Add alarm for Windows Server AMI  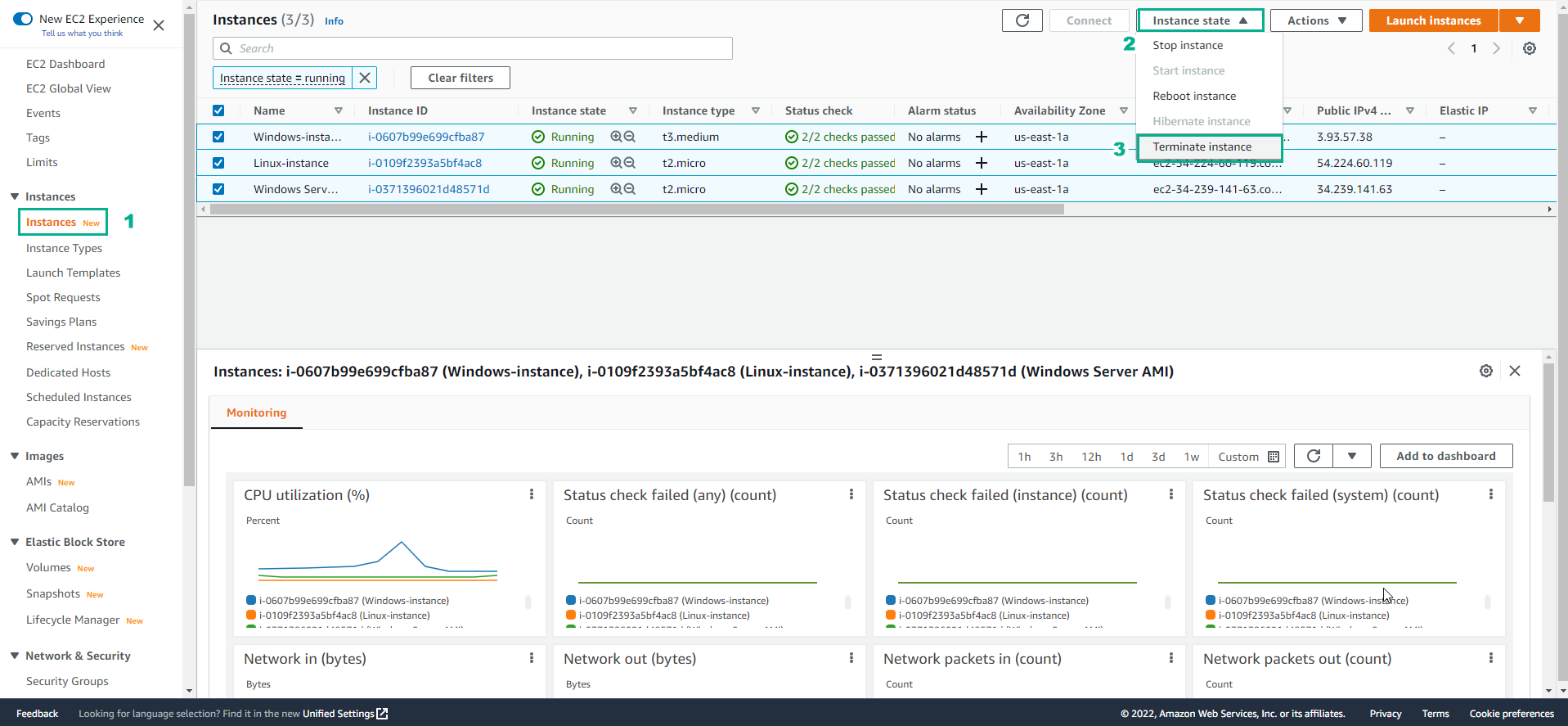(982, 189)
